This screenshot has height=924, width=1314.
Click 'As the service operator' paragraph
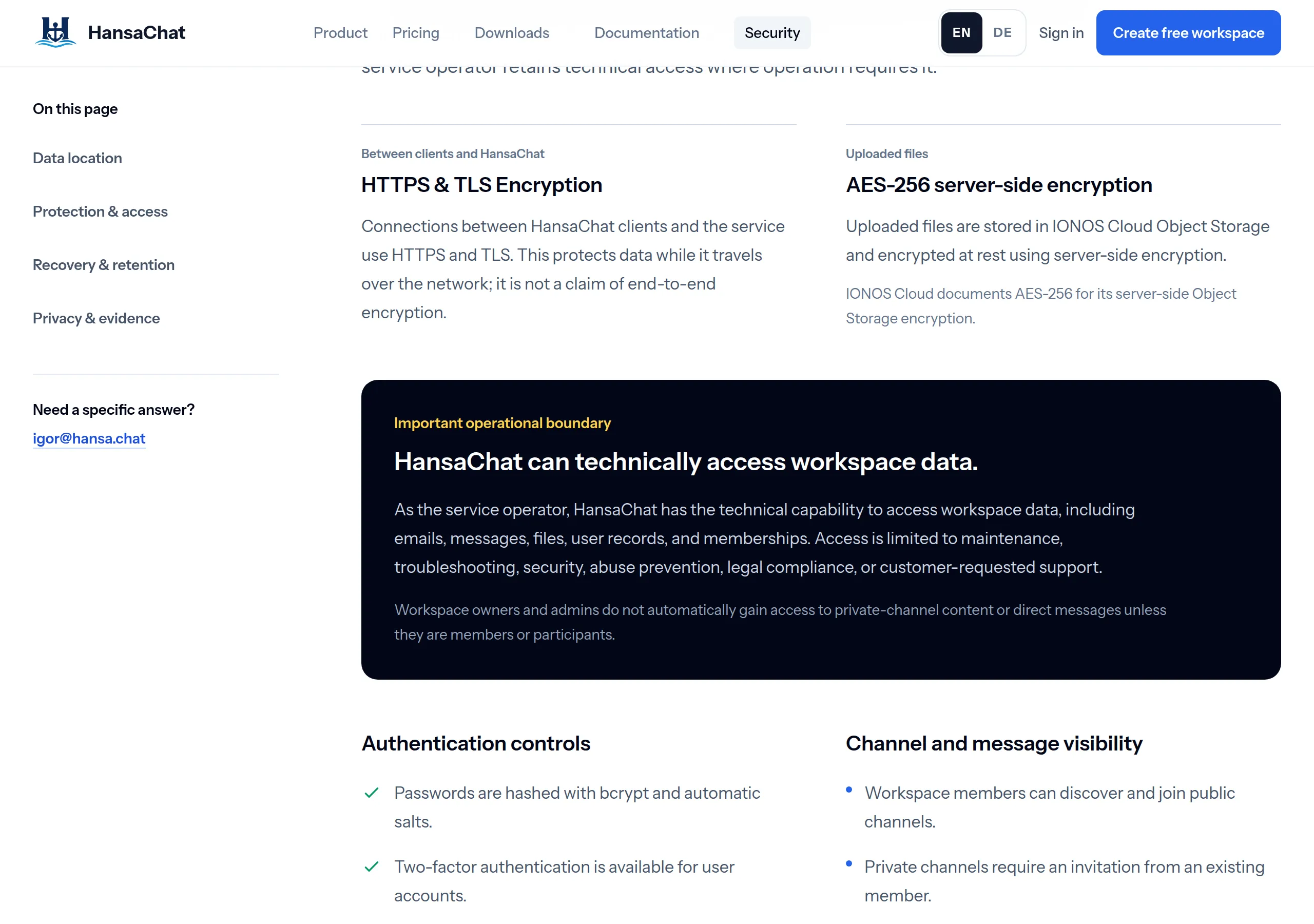coord(764,538)
